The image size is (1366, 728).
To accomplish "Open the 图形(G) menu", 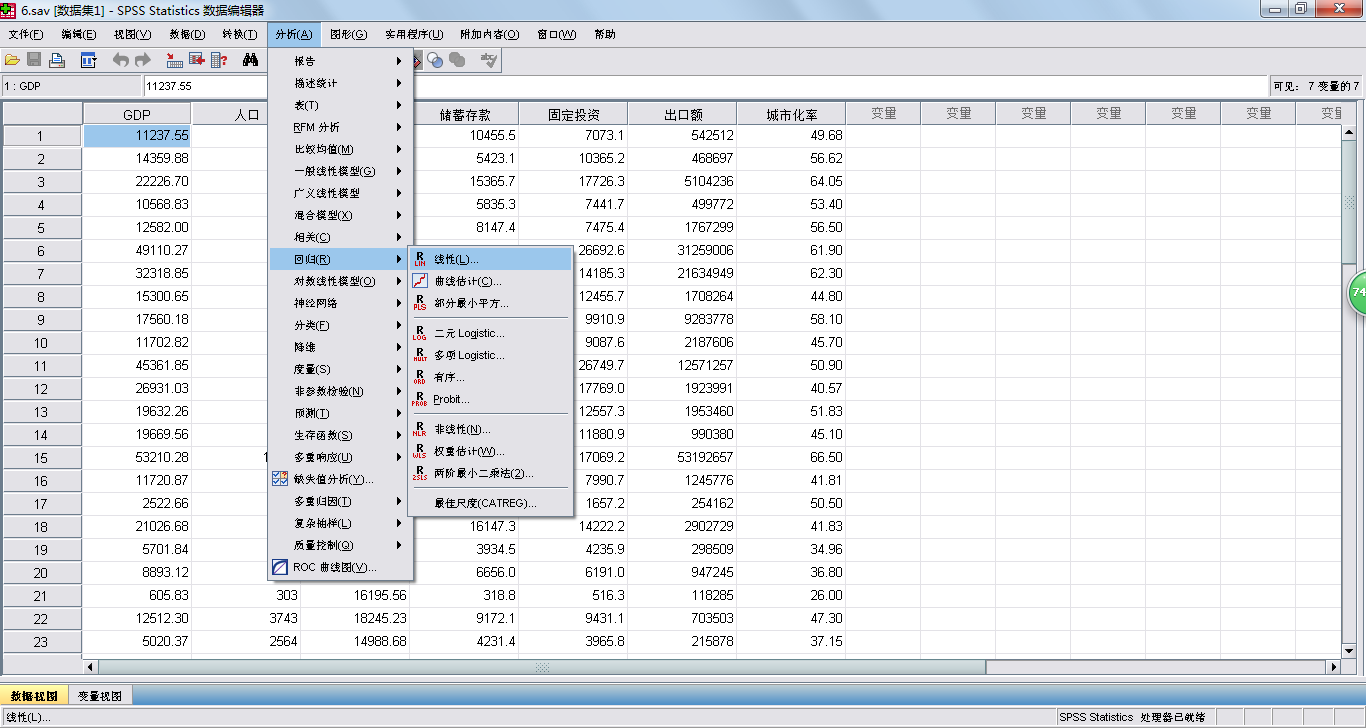I will tap(348, 34).
